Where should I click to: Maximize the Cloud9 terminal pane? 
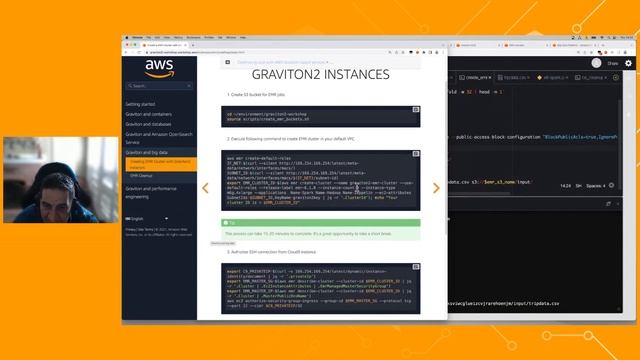click(609, 204)
